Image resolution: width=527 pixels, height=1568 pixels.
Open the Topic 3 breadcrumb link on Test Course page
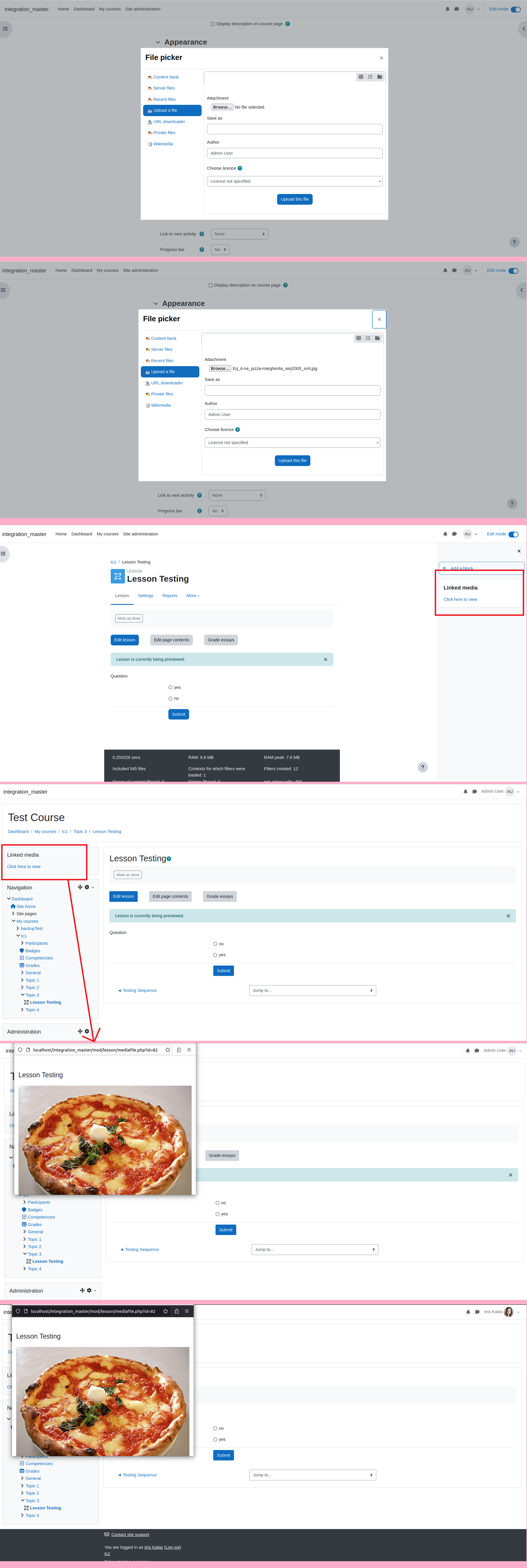[80, 831]
